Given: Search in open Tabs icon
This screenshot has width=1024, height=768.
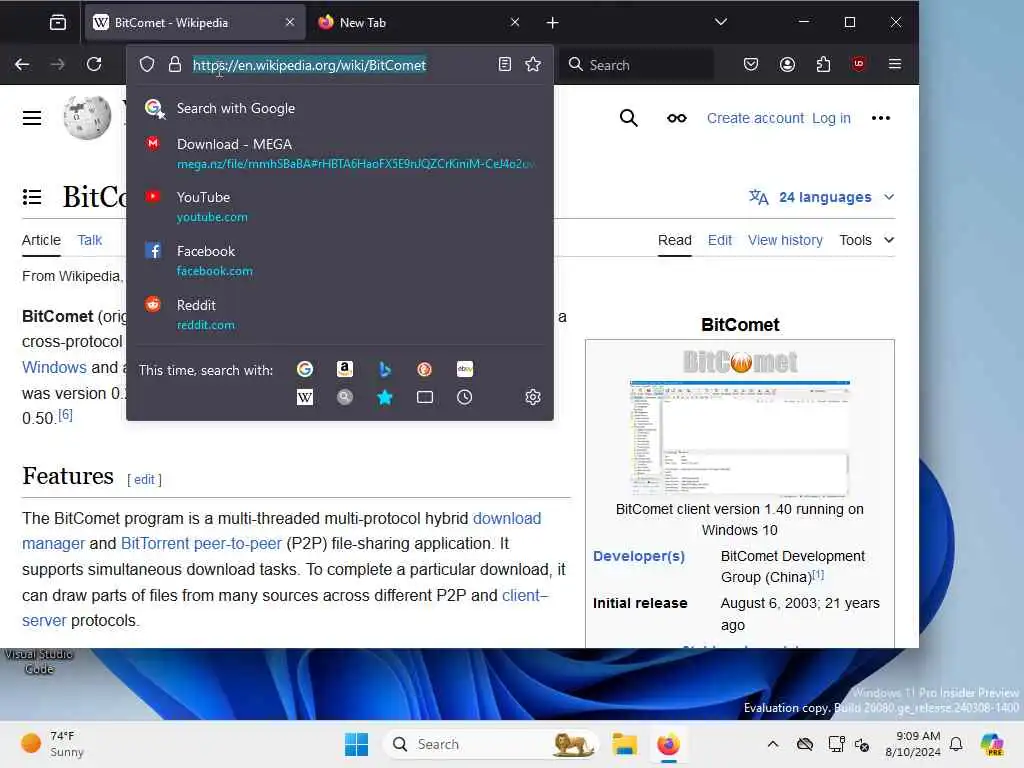Looking at the screenshot, I should pos(424,397).
